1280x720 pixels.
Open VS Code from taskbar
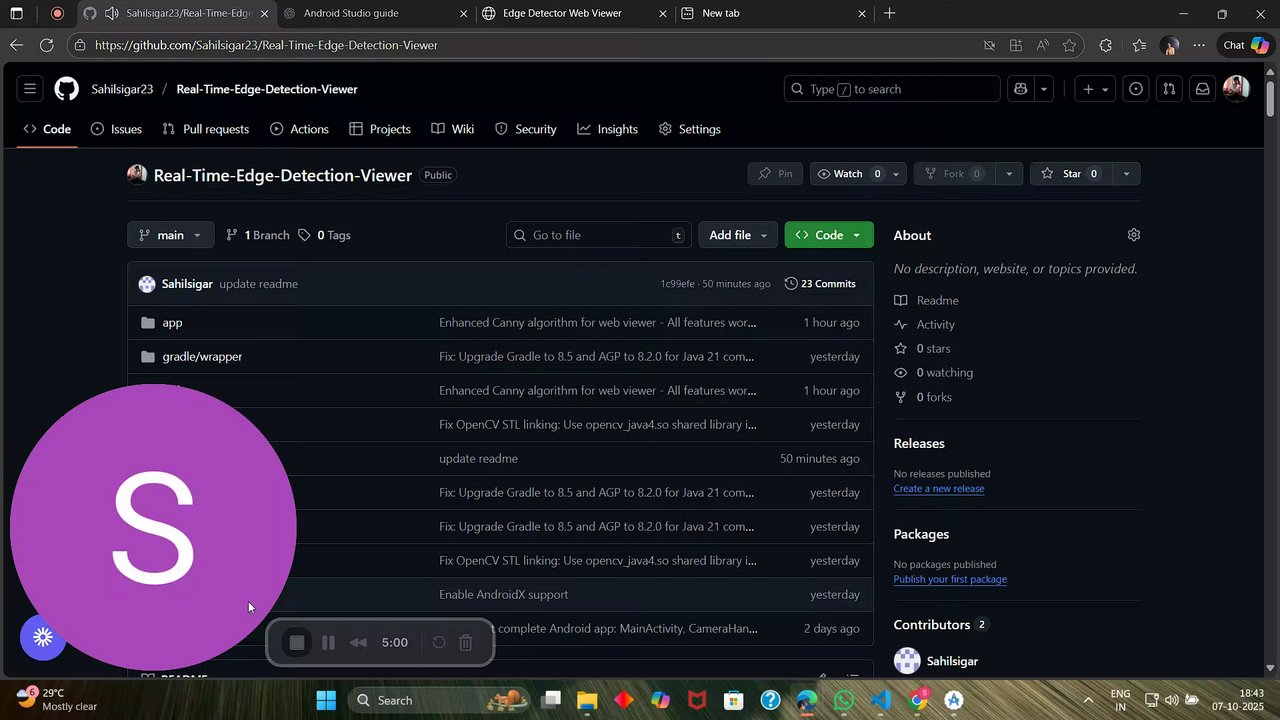coord(881,700)
